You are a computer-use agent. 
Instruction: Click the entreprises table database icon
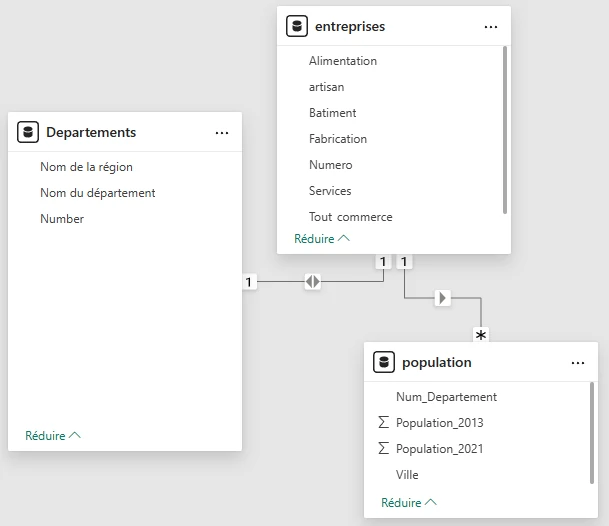[x=297, y=27]
